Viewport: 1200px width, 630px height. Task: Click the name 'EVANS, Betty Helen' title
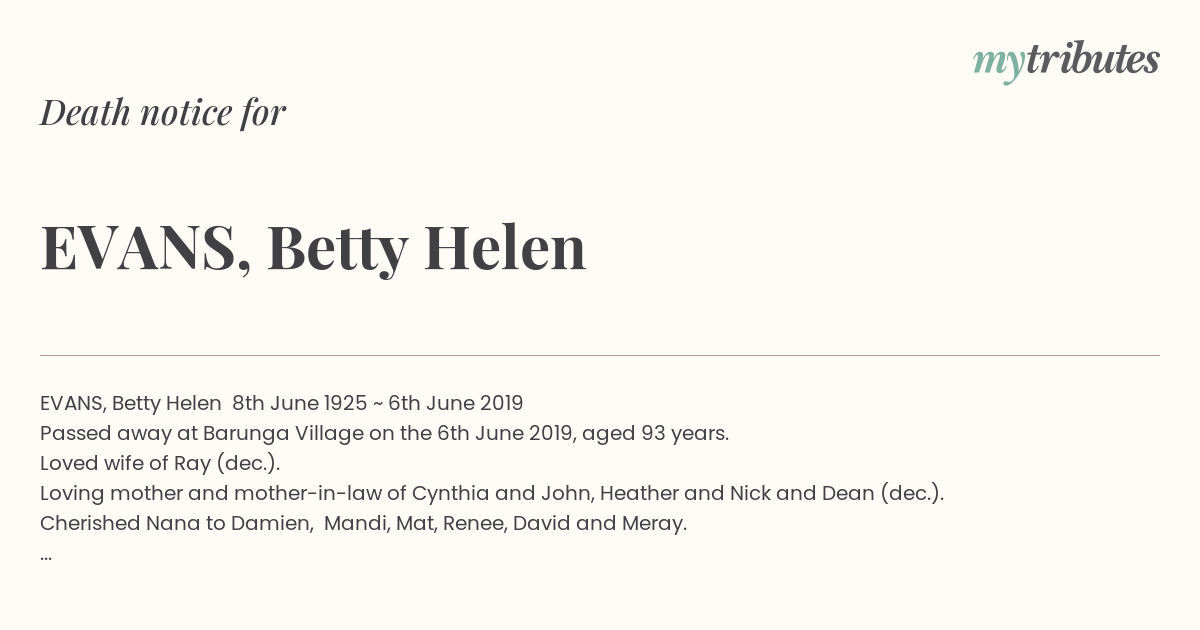tap(313, 248)
